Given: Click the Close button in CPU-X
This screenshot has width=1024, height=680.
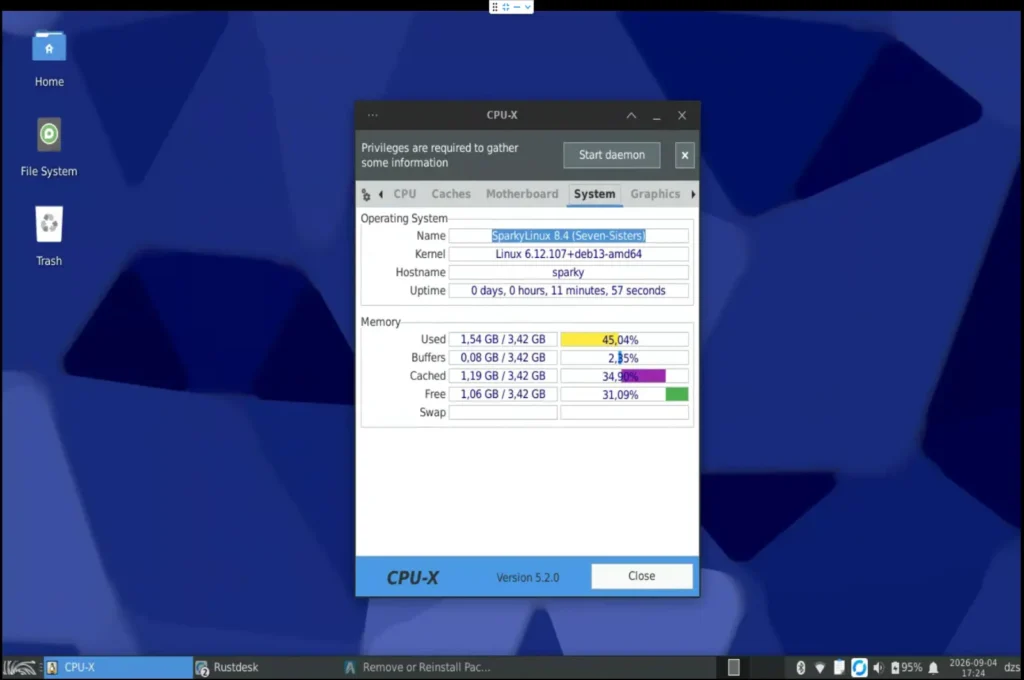Looking at the screenshot, I should [x=641, y=576].
